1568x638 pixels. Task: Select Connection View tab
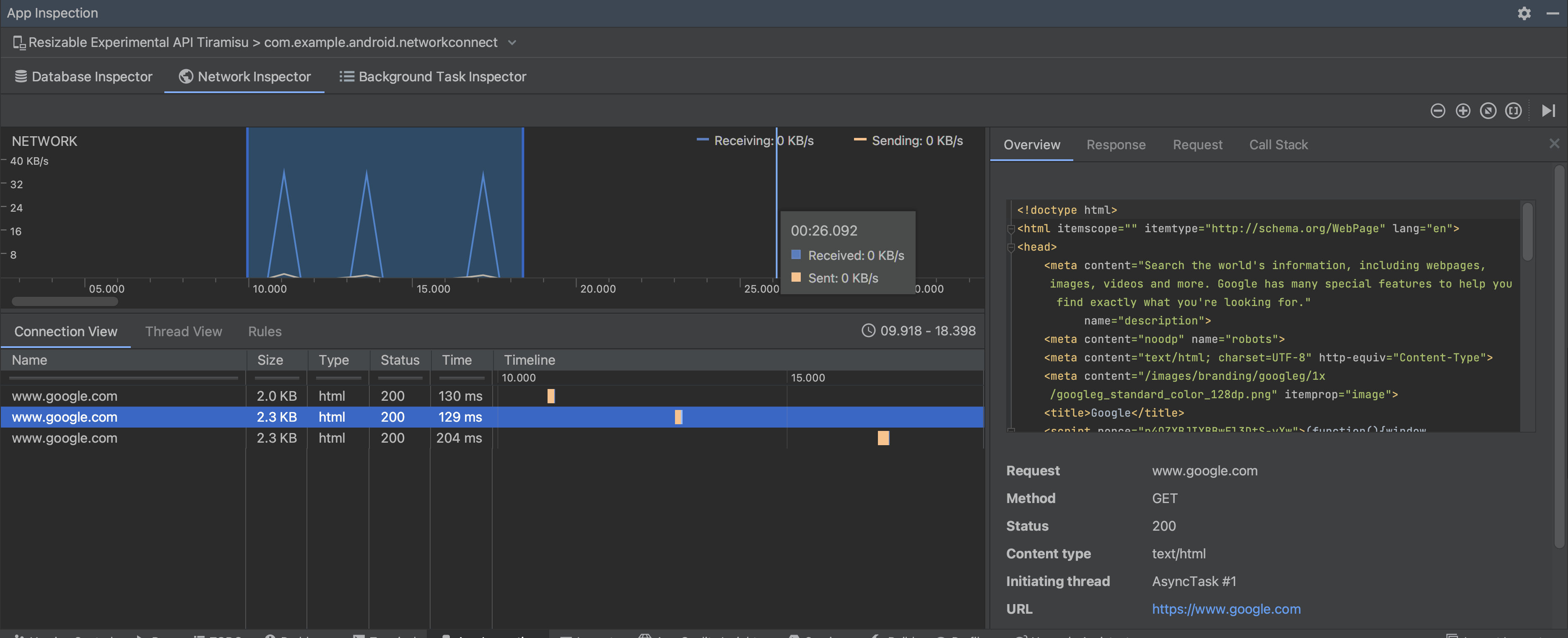click(65, 331)
